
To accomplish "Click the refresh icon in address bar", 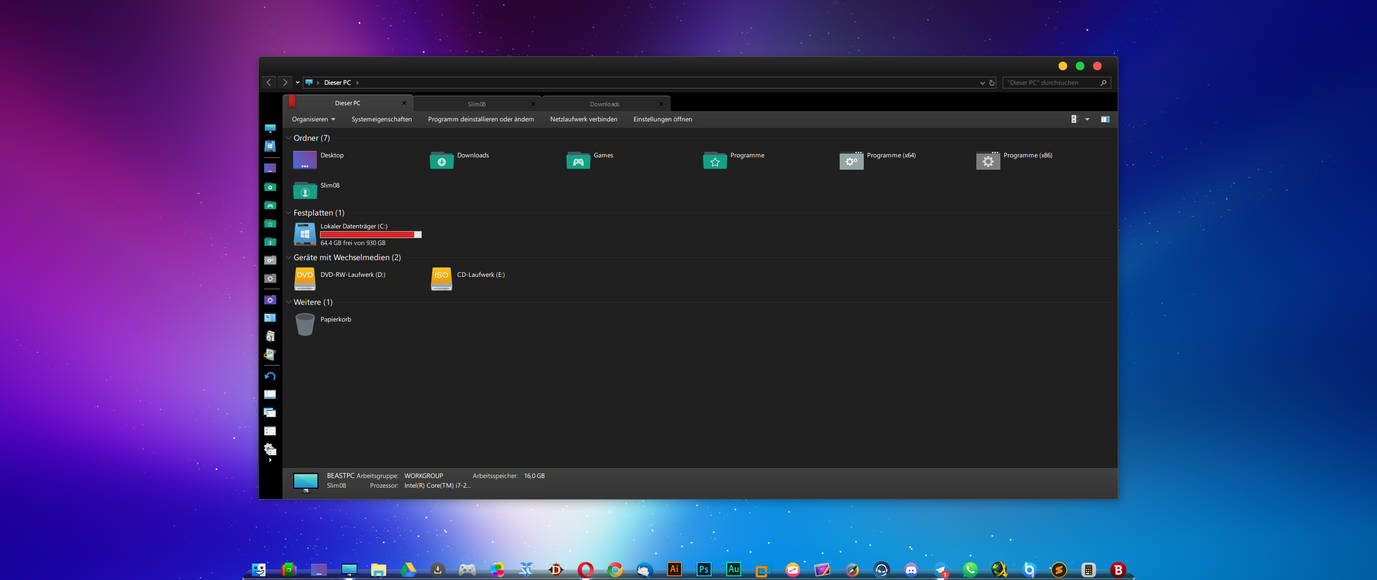I will coord(992,83).
